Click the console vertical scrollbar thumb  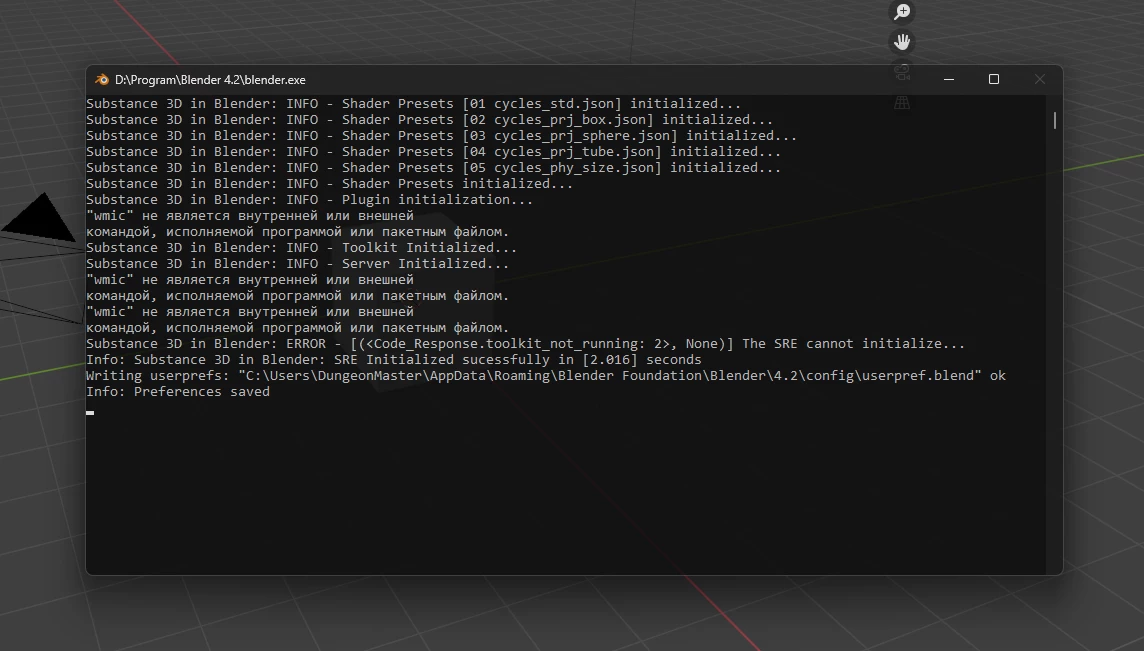(1055, 120)
